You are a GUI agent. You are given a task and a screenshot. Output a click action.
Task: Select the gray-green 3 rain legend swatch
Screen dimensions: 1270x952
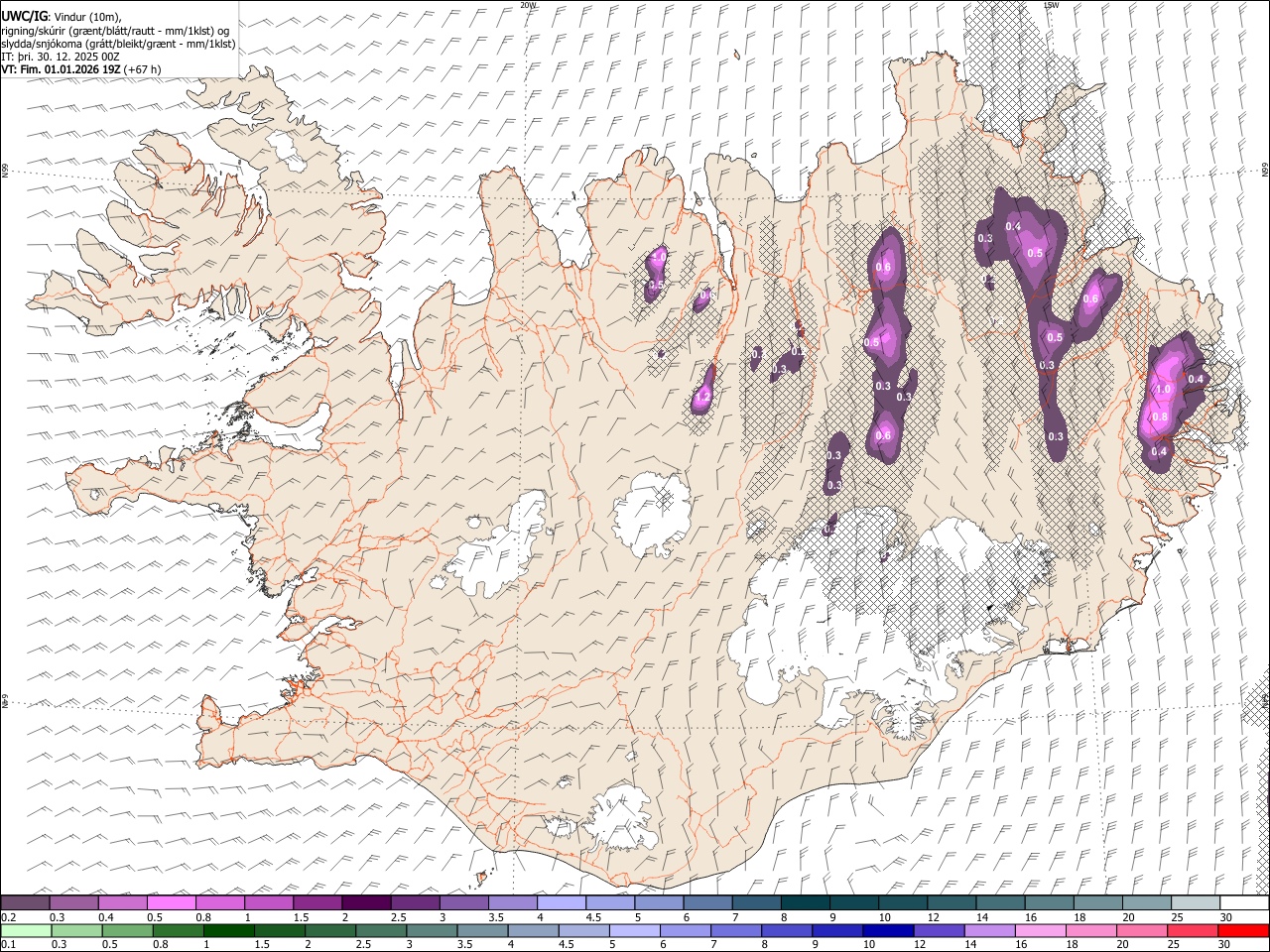tap(432, 930)
